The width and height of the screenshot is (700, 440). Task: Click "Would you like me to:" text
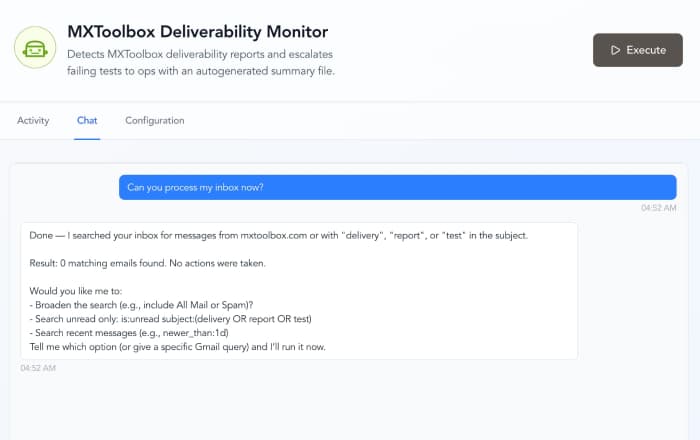pos(73,291)
